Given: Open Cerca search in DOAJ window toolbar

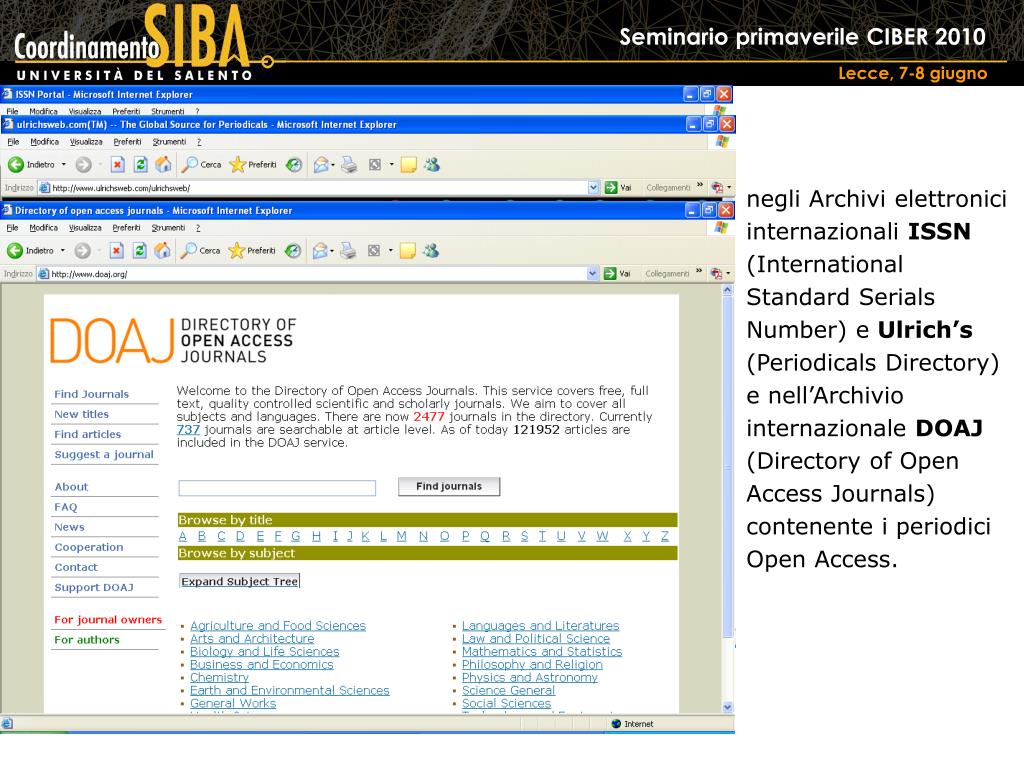Looking at the screenshot, I should pos(201,250).
